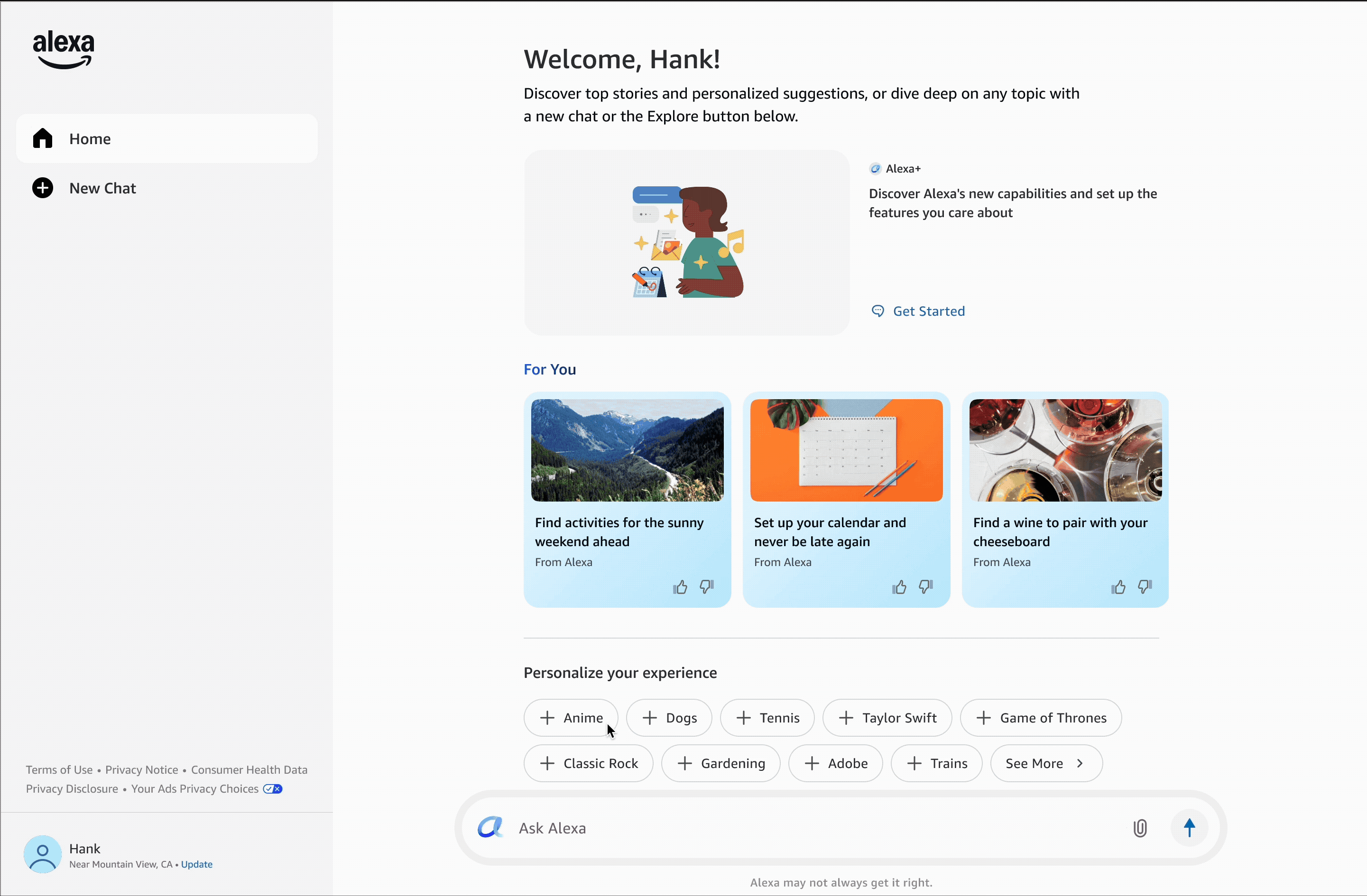The image size is (1367, 896).
Task: Start a New Chat from the sidebar
Action: click(84, 188)
